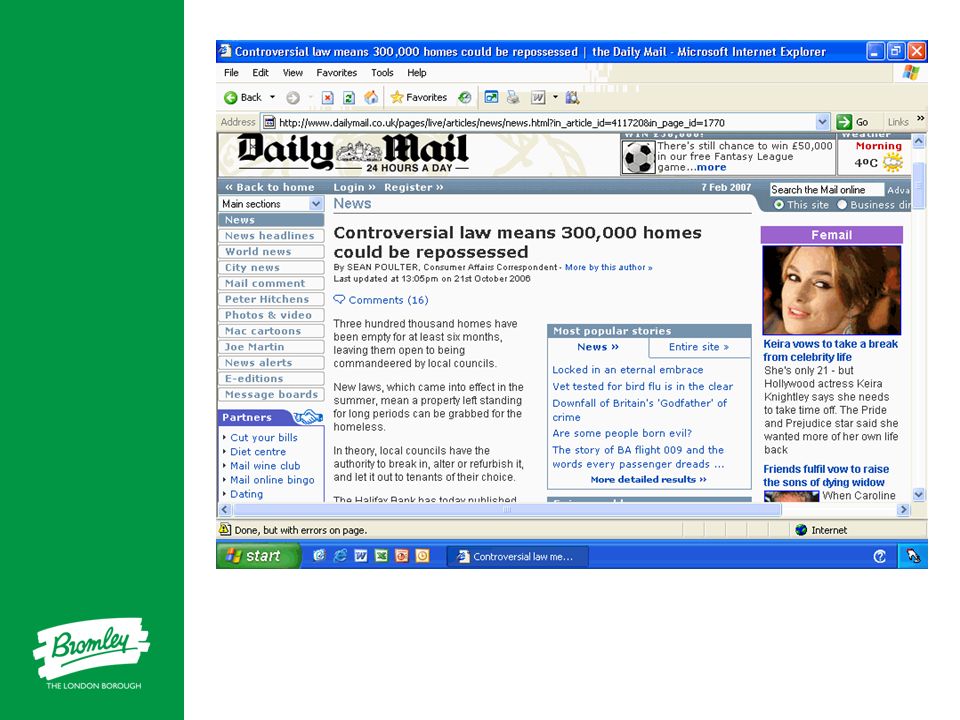The height and width of the screenshot is (720, 960).
Task: Click the vertical scrollbar down arrow
Action: pos(918,495)
